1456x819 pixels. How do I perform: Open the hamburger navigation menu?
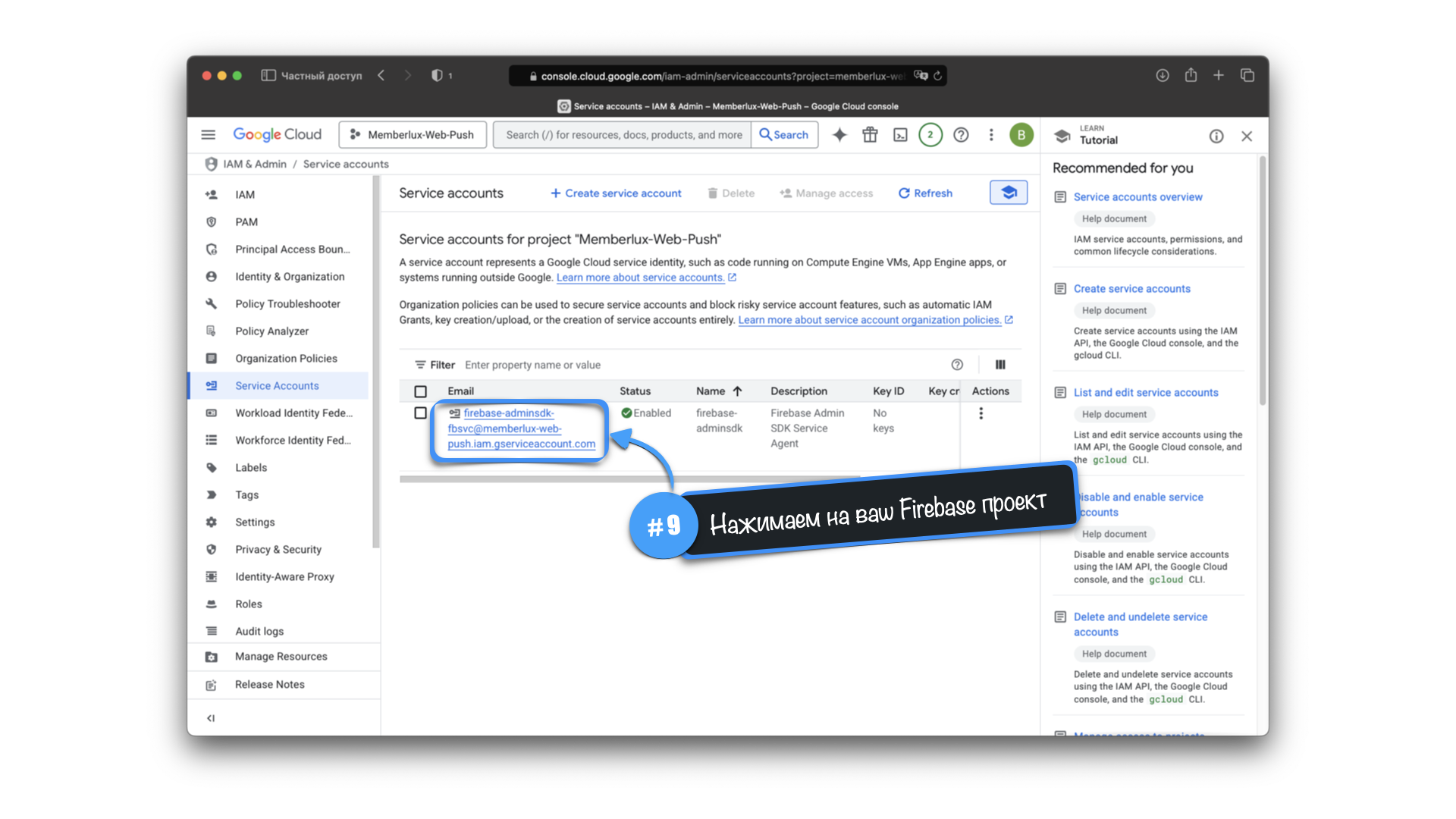tap(209, 135)
